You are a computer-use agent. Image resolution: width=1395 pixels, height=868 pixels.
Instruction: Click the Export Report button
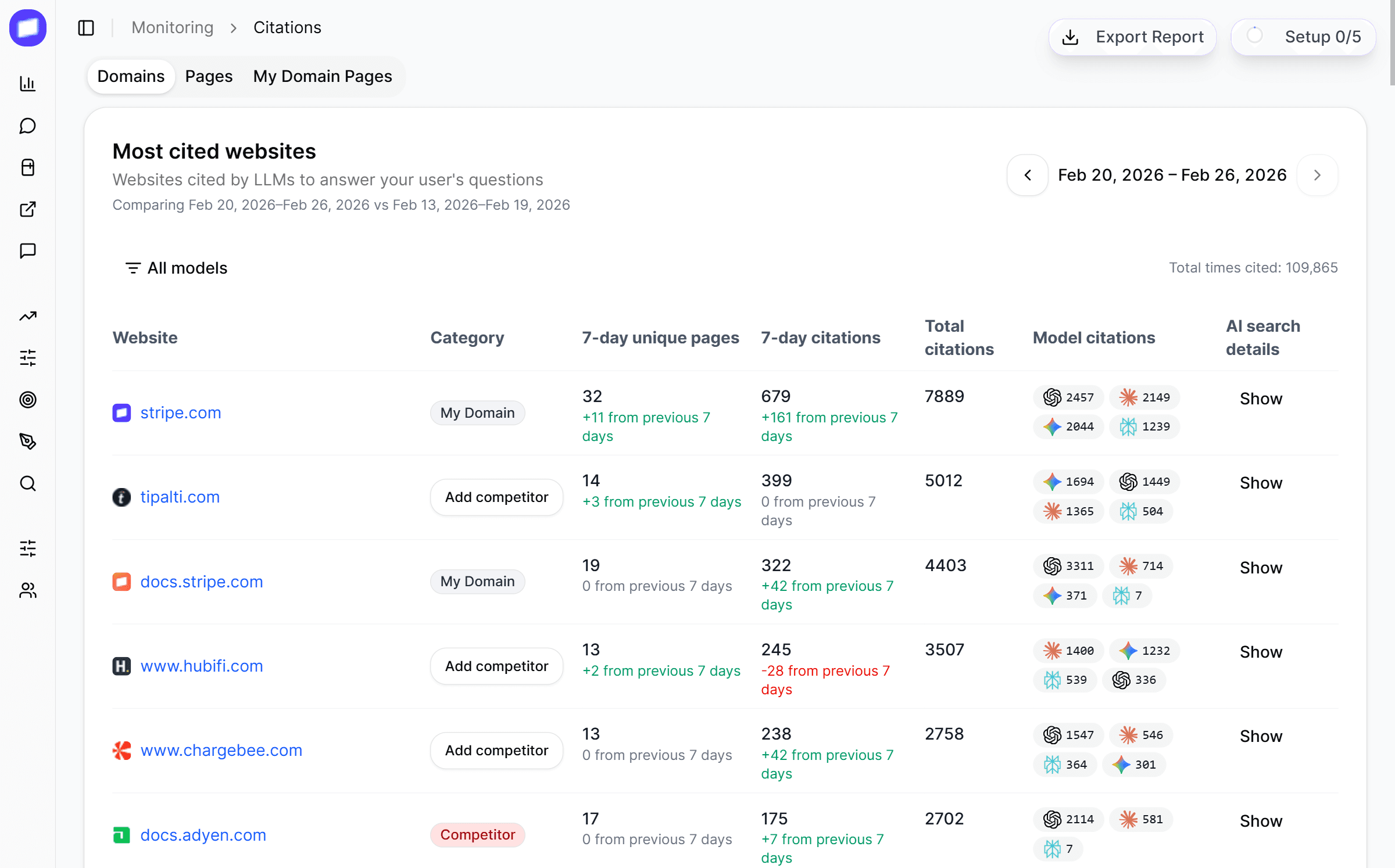click(1132, 37)
